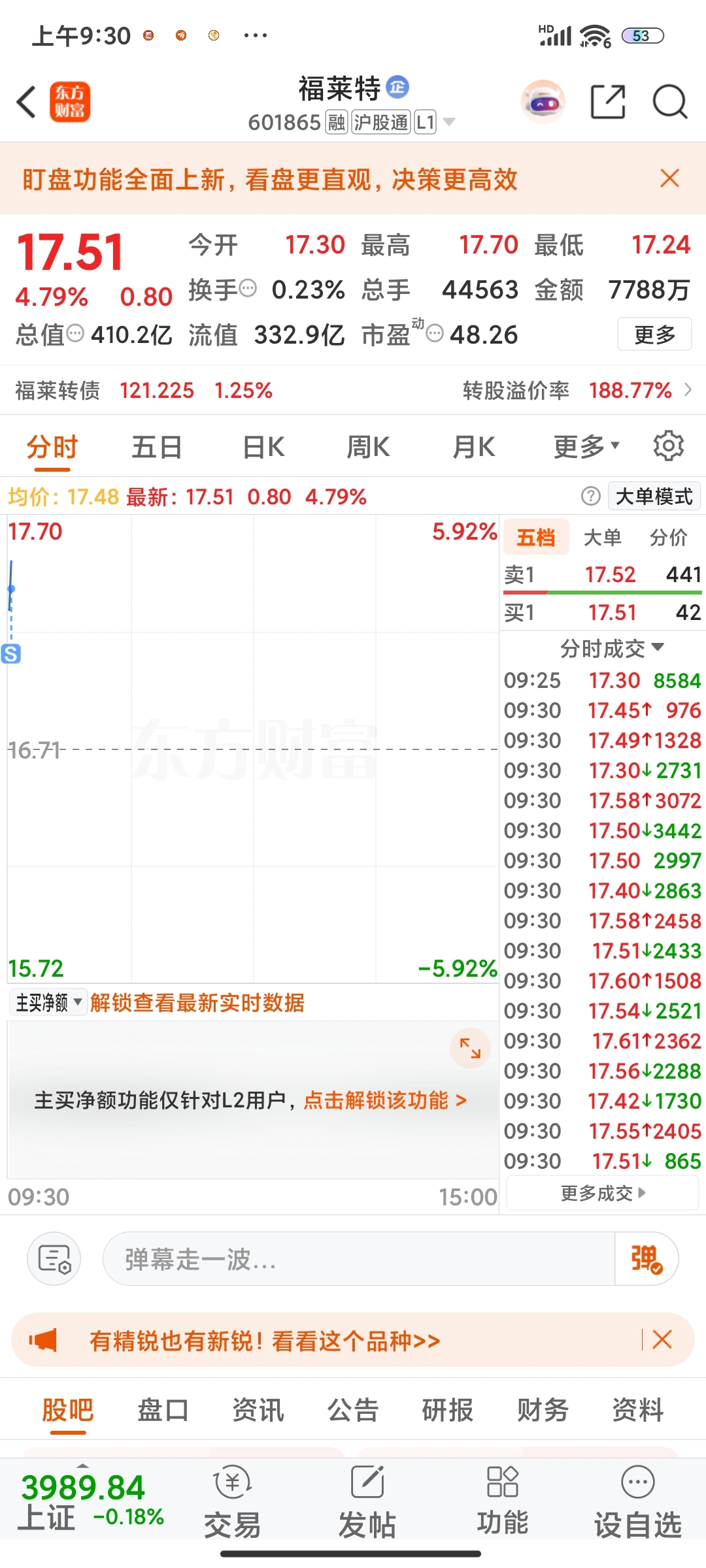The width and height of the screenshot is (706, 1568).
Task: Tap the 交易 trade icon
Action: pos(232,1503)
